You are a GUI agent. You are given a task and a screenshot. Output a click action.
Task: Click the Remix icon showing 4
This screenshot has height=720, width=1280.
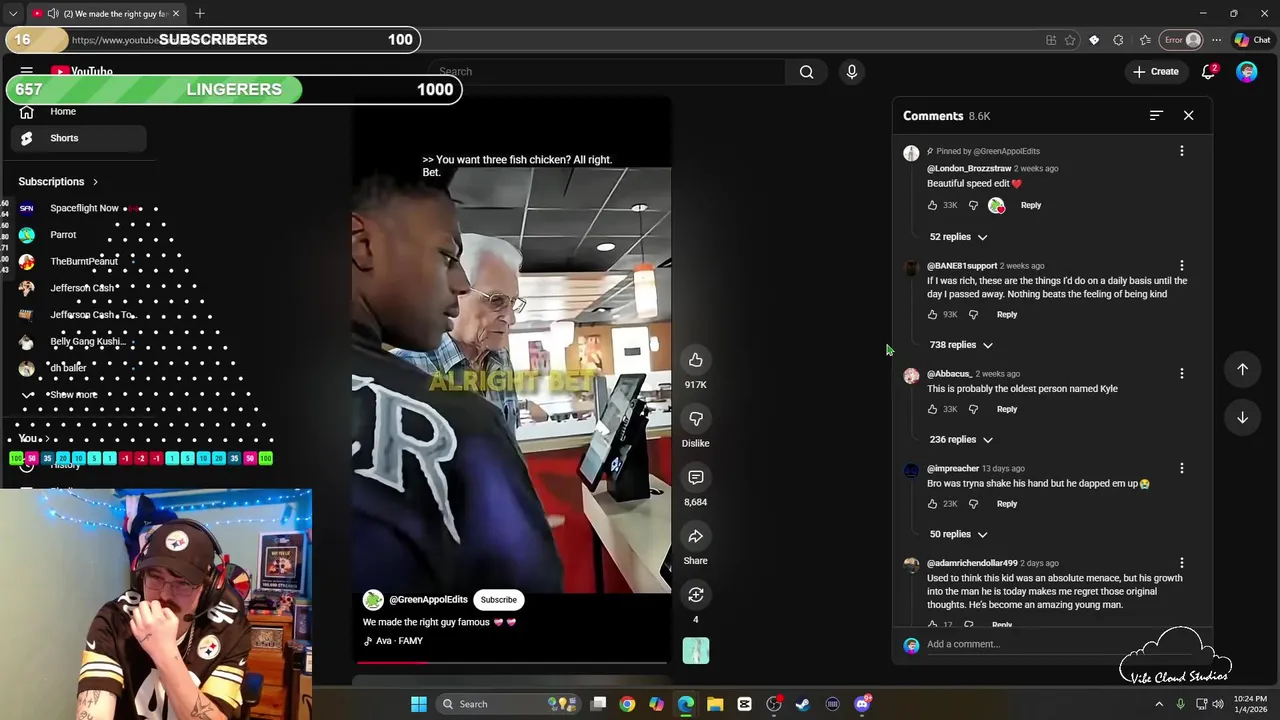point(696,595)
